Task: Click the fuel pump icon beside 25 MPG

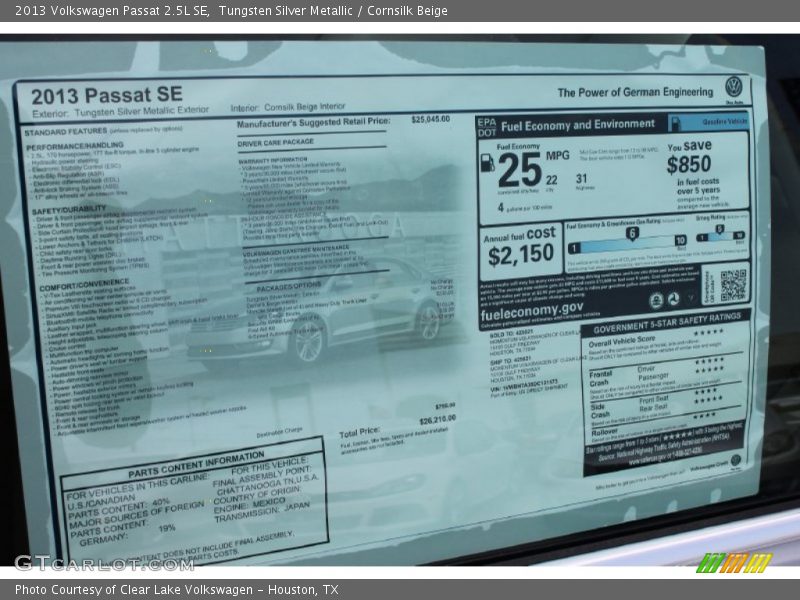Action: [x=487, y=163]
